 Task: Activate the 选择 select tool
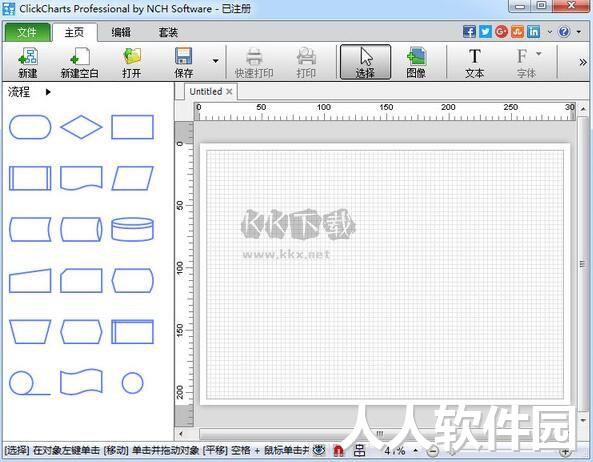tap(365, 62)
